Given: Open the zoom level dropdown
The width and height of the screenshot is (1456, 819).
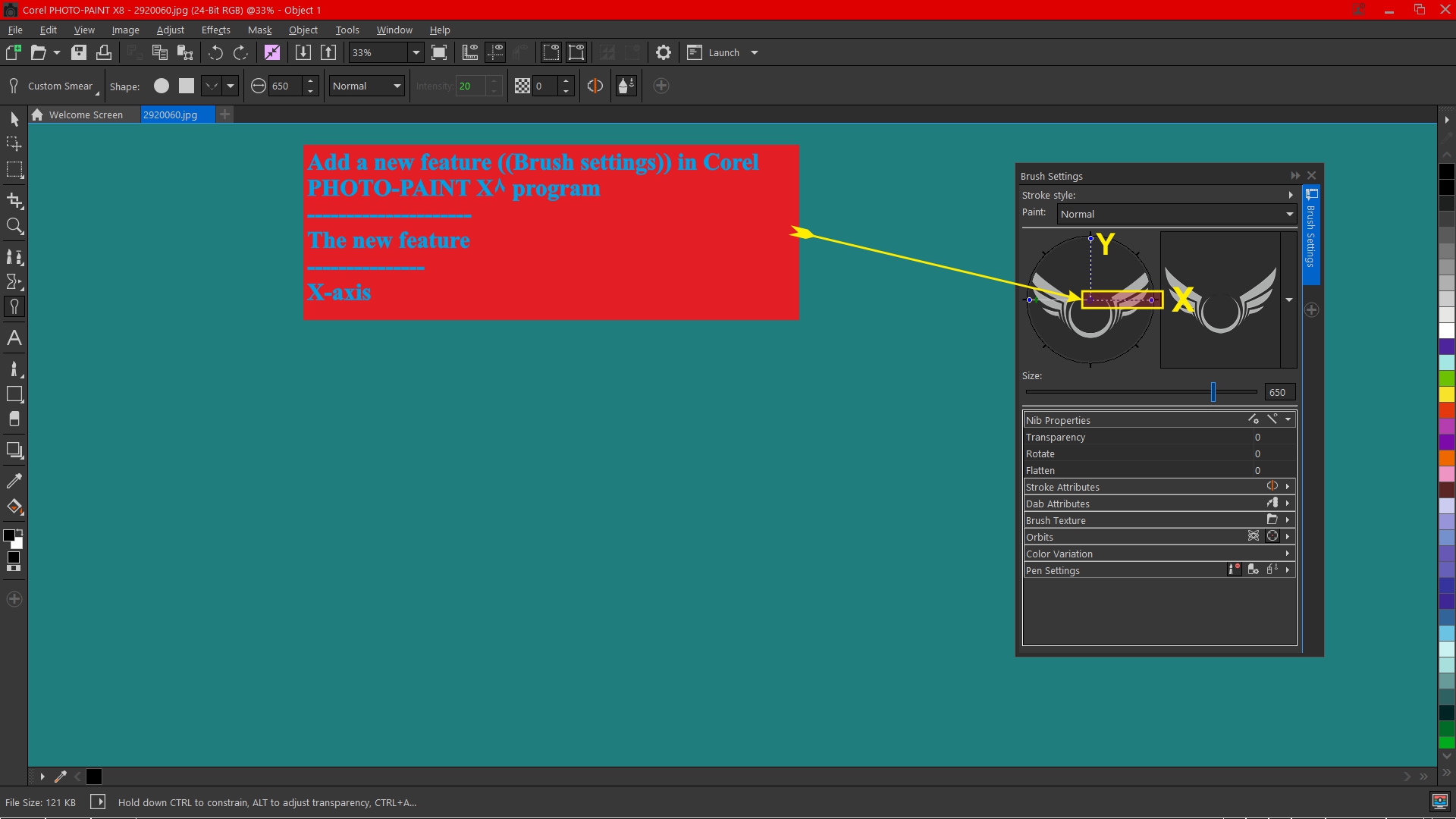Looking at the screenshot, I should pos(416,52).
